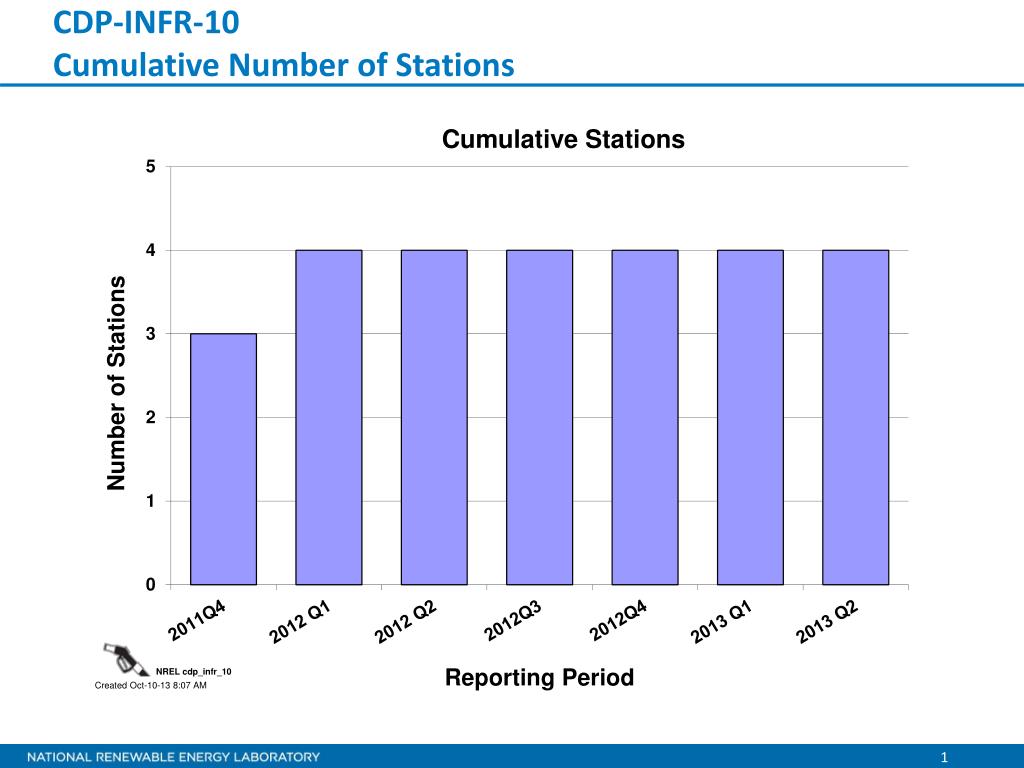
Task: Click the y-axis value '2'
Action: point(151,417)
